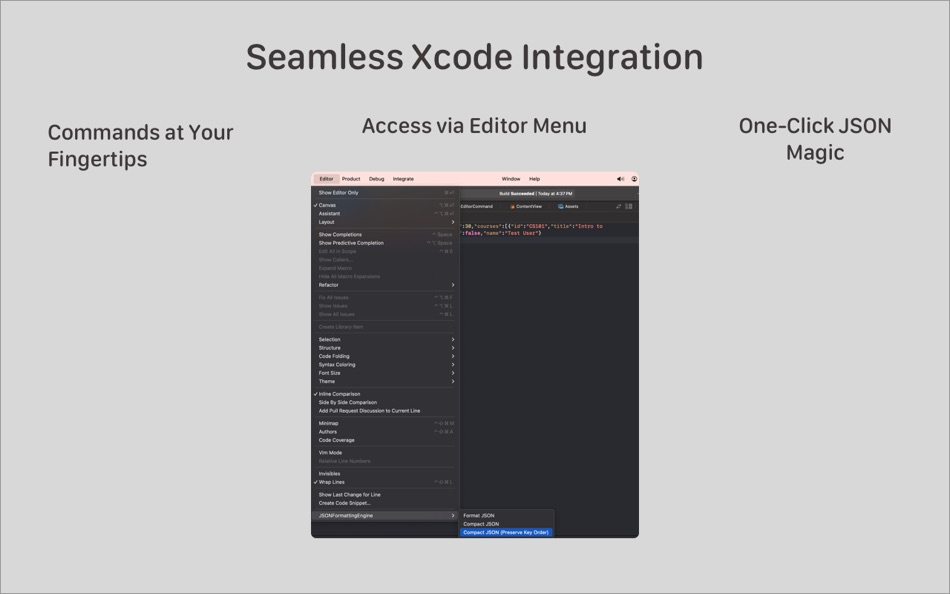The width and height of the screenshot is (950, 594).
Task: Open the Window menu
Action: click(x=512, y=178)
